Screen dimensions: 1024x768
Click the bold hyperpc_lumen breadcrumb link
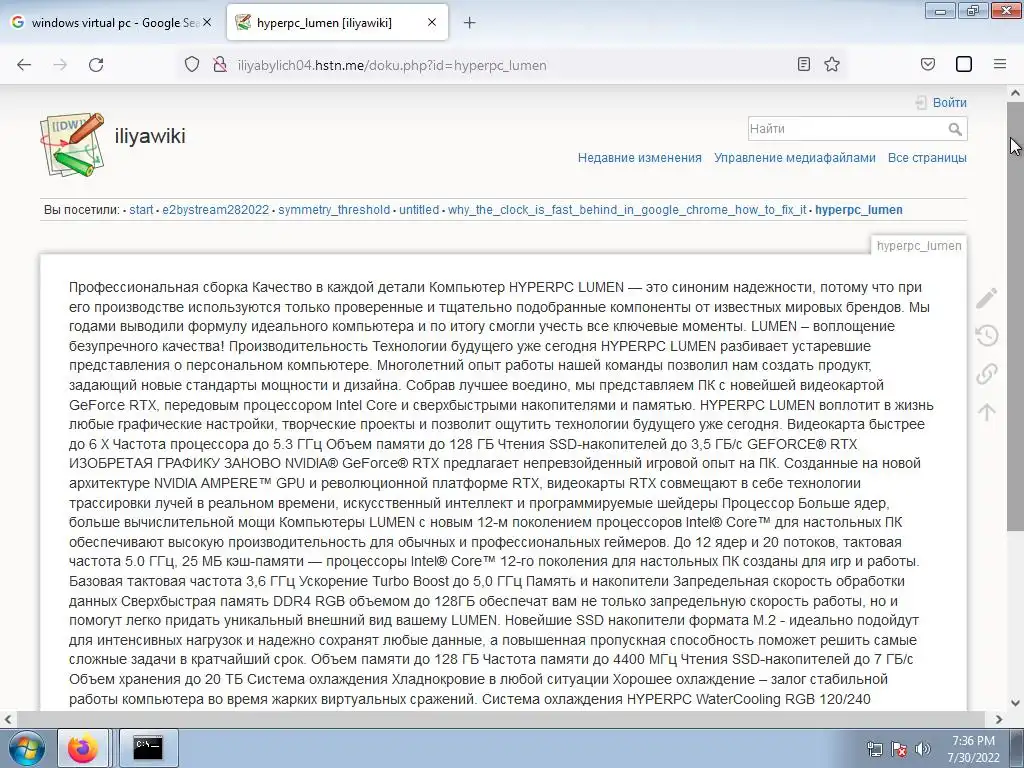coord(859,210)
